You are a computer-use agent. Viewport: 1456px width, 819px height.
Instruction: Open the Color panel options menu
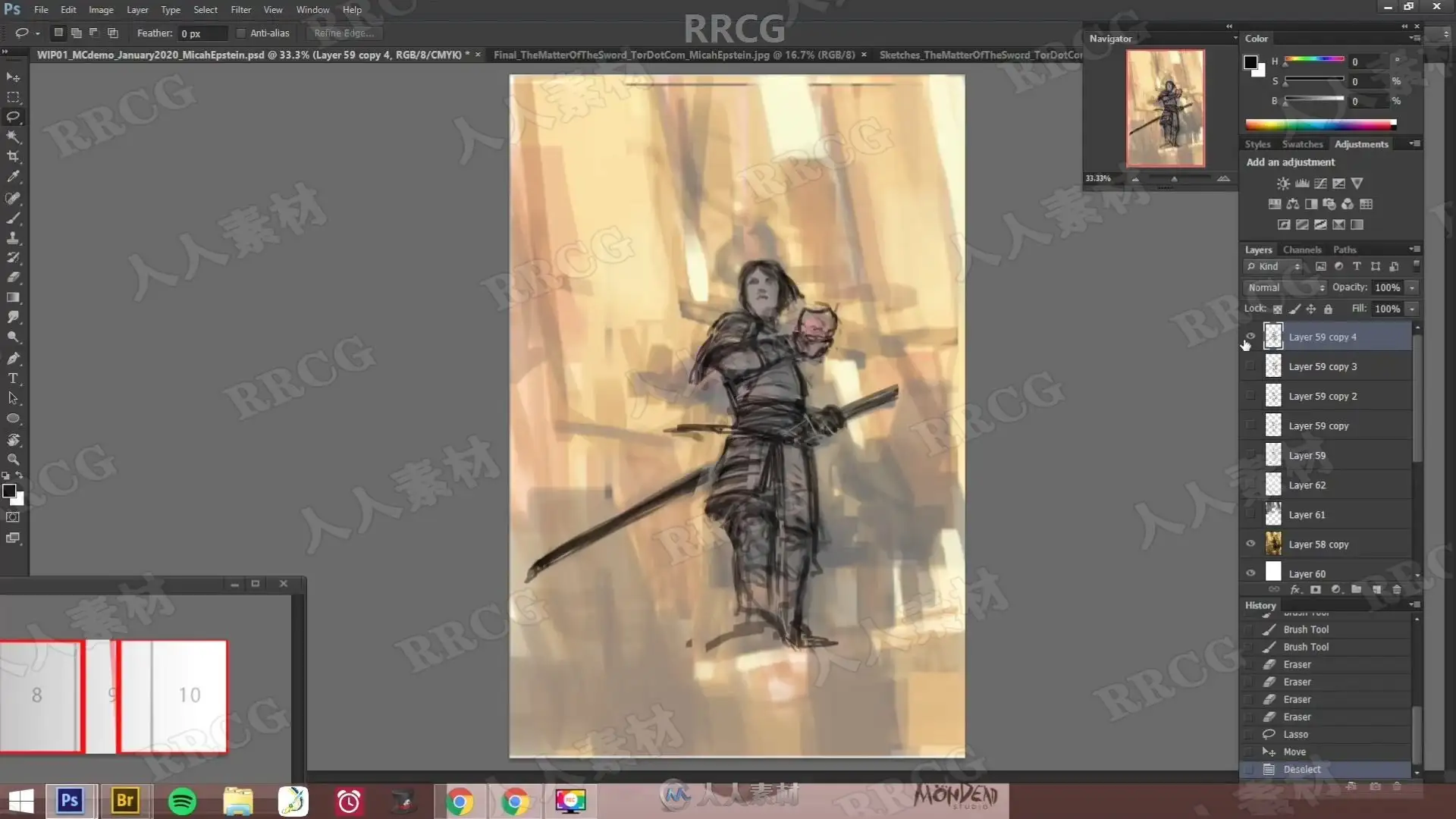1414,38
